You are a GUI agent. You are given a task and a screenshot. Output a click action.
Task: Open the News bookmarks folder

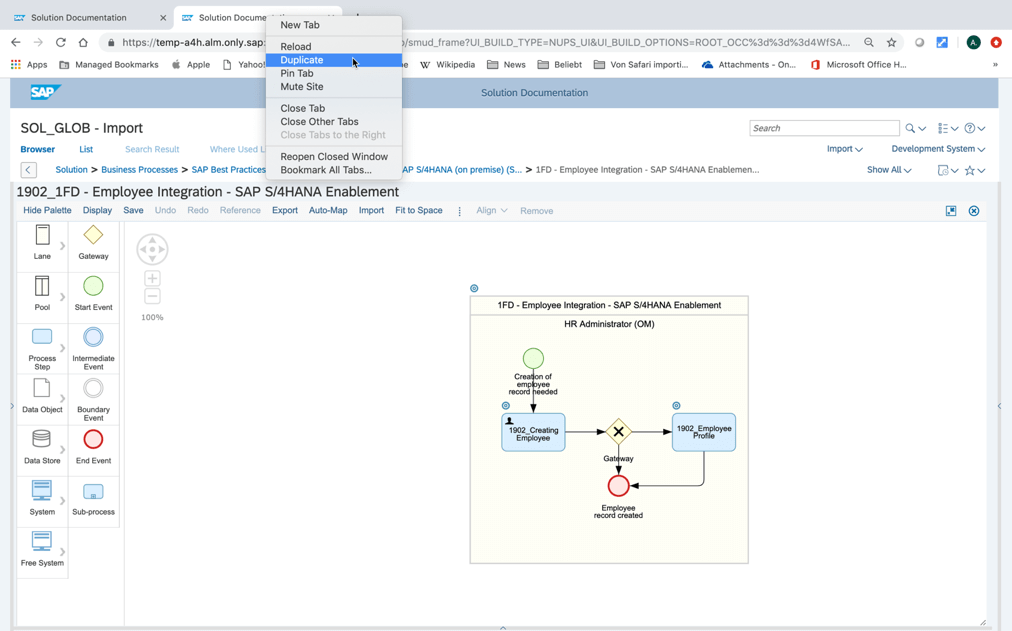click(507, 65)
